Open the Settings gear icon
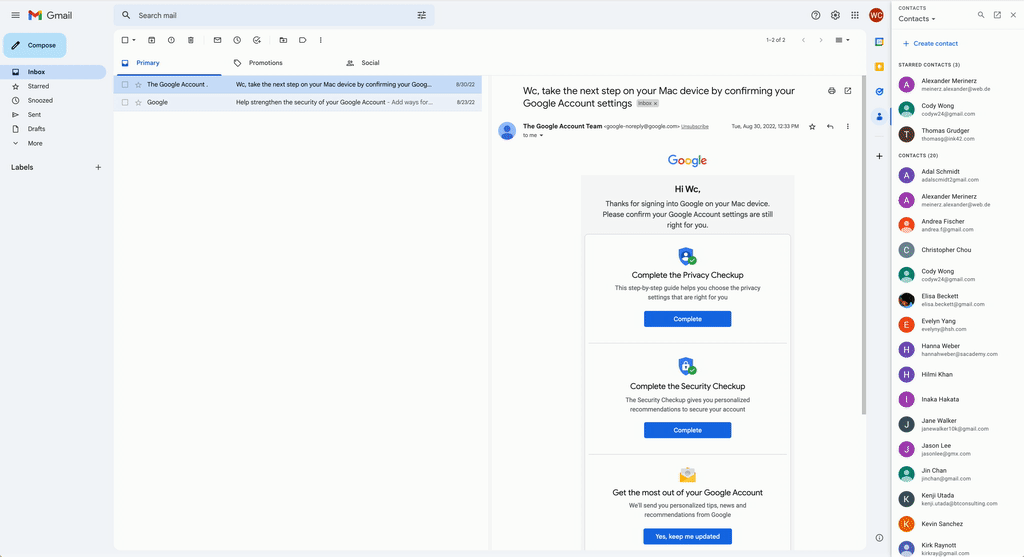This screenshot has width=1024, height=557. [x=835, y=15]
